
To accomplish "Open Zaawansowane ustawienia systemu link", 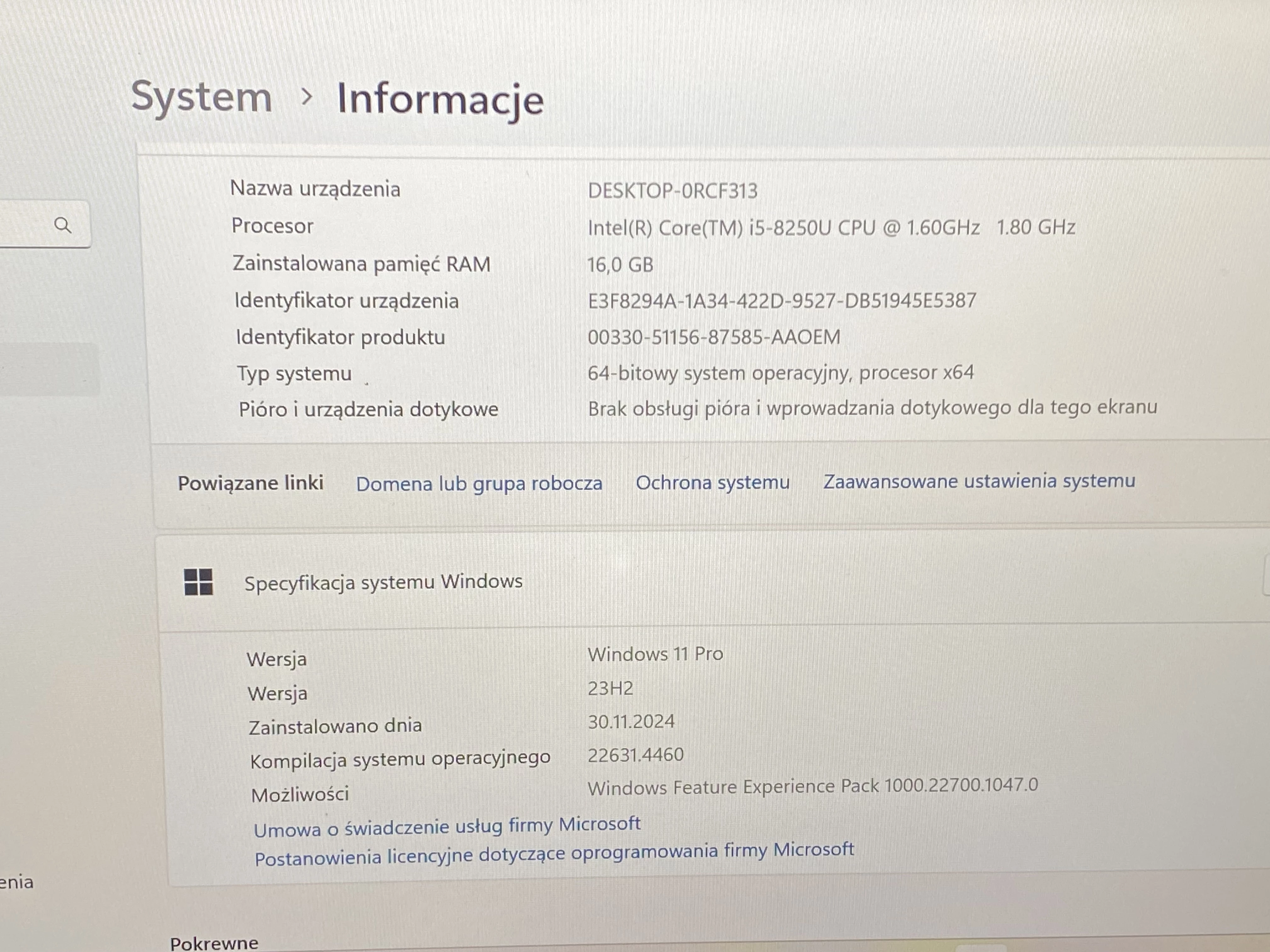I will 979,480.
